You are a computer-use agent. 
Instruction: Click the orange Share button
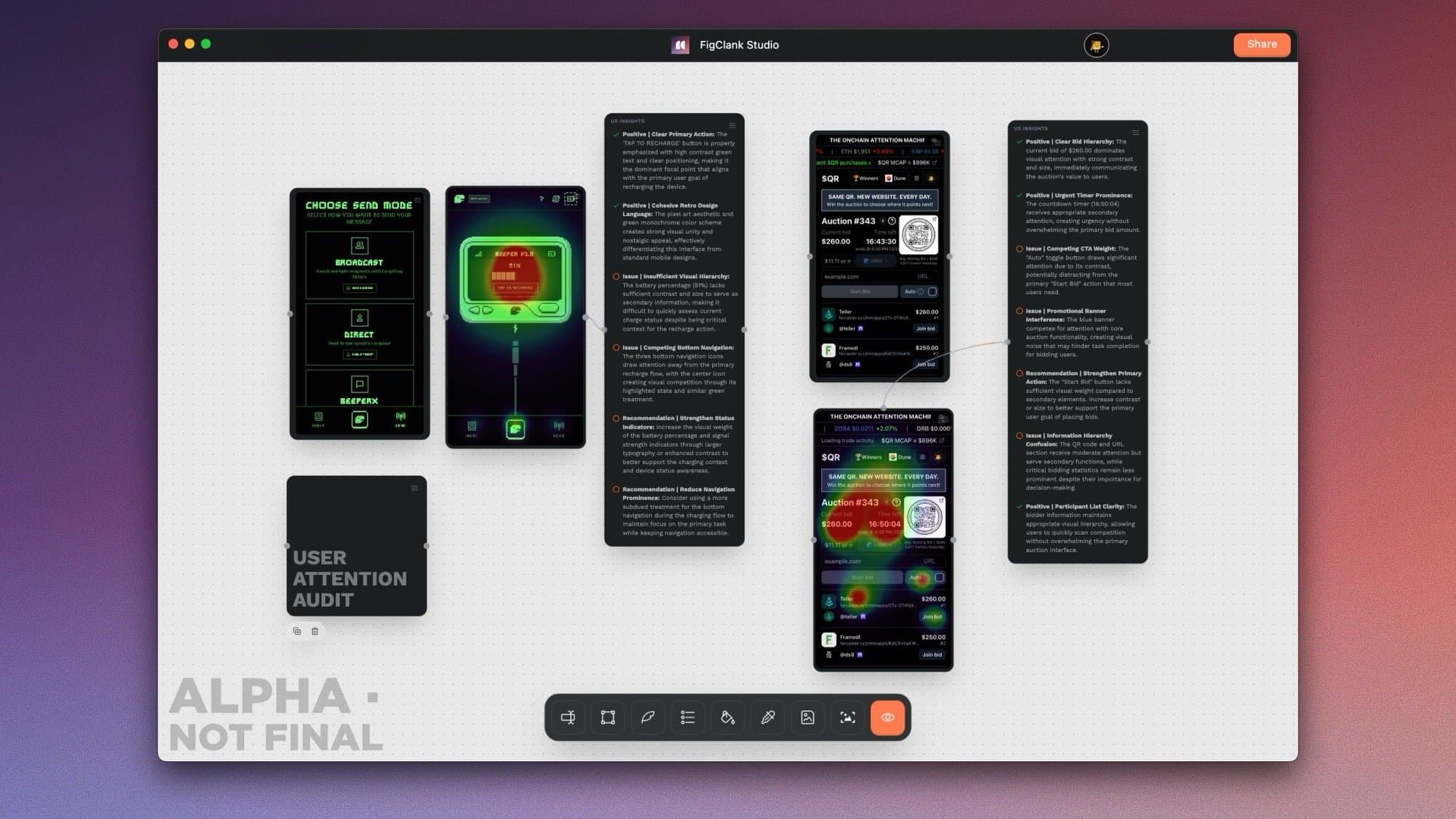click(x=1261, y=44)
